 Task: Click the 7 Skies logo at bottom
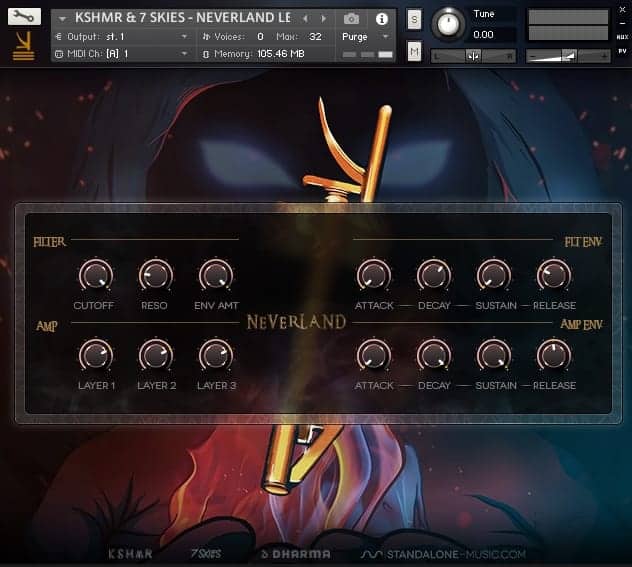pos(206,554)
